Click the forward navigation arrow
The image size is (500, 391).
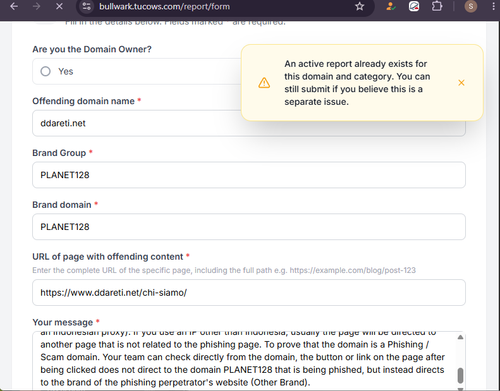[x=36, y=6]
